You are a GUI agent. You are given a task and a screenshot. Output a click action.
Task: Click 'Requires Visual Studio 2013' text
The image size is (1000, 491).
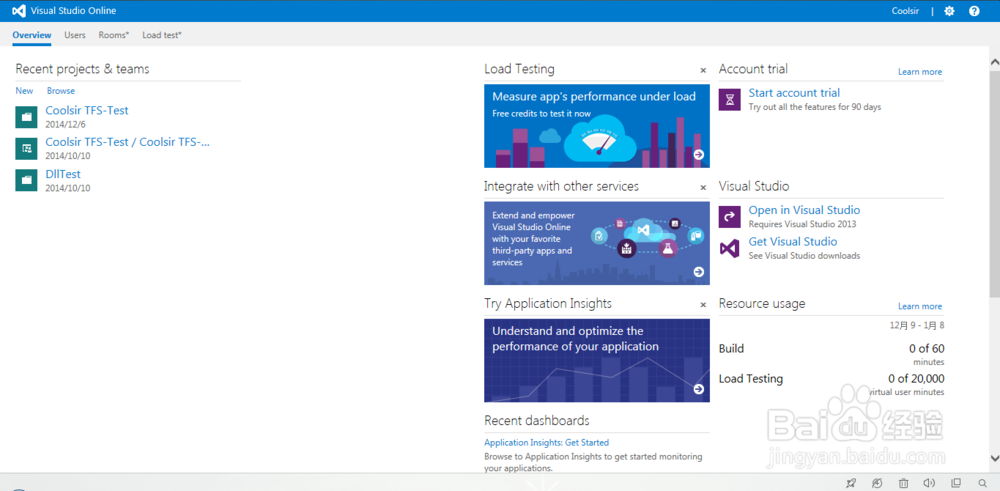point(802,224)
